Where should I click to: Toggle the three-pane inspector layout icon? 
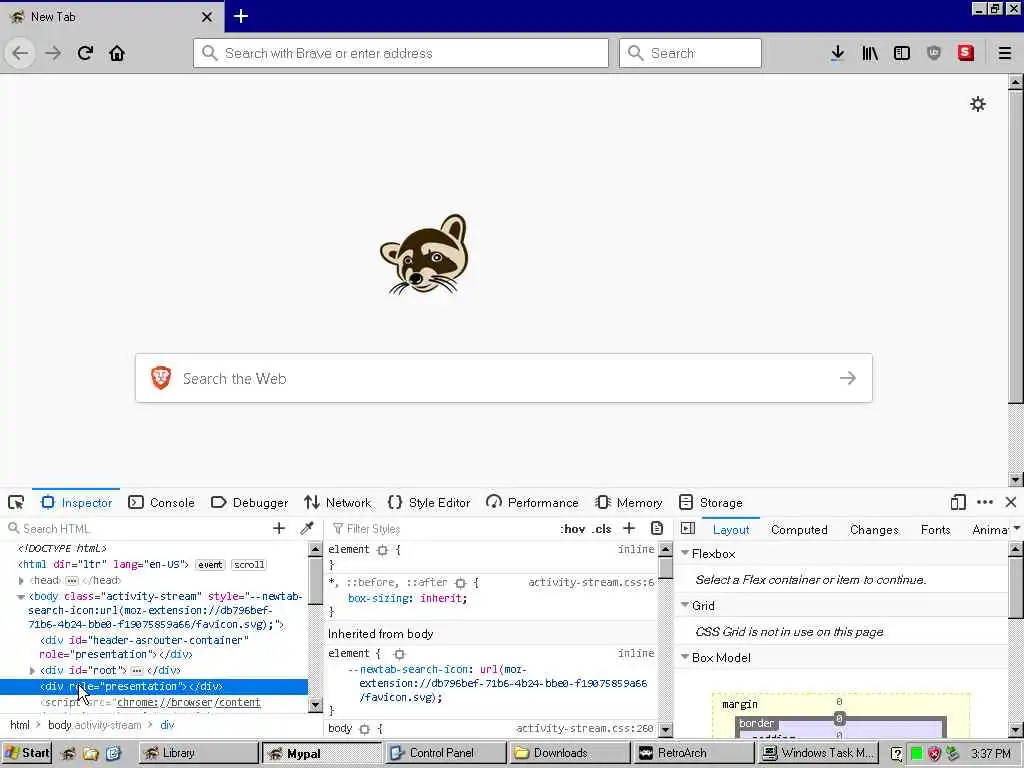688,528
